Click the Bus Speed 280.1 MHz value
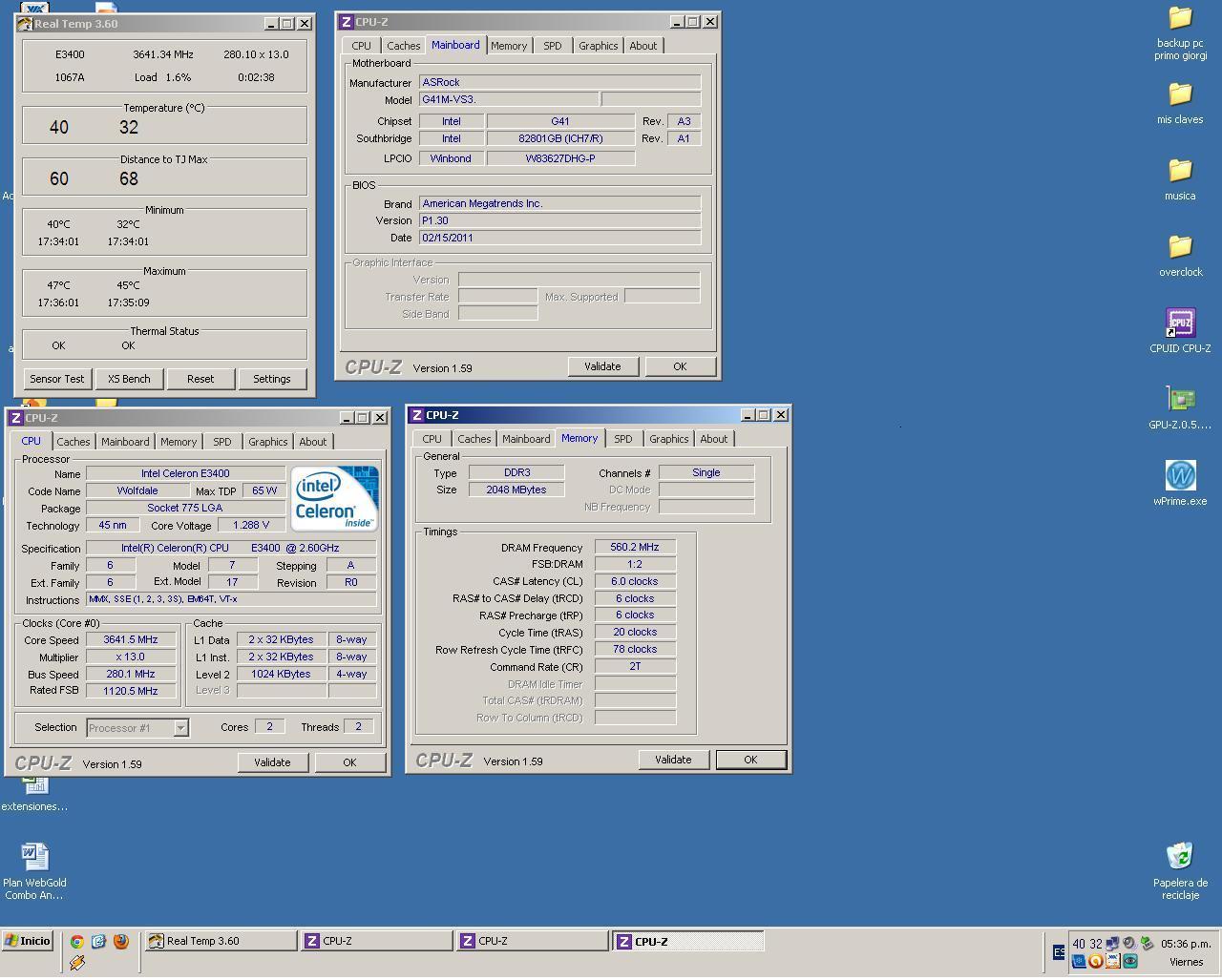This screenshot has width=1222, height=980. 131,674
